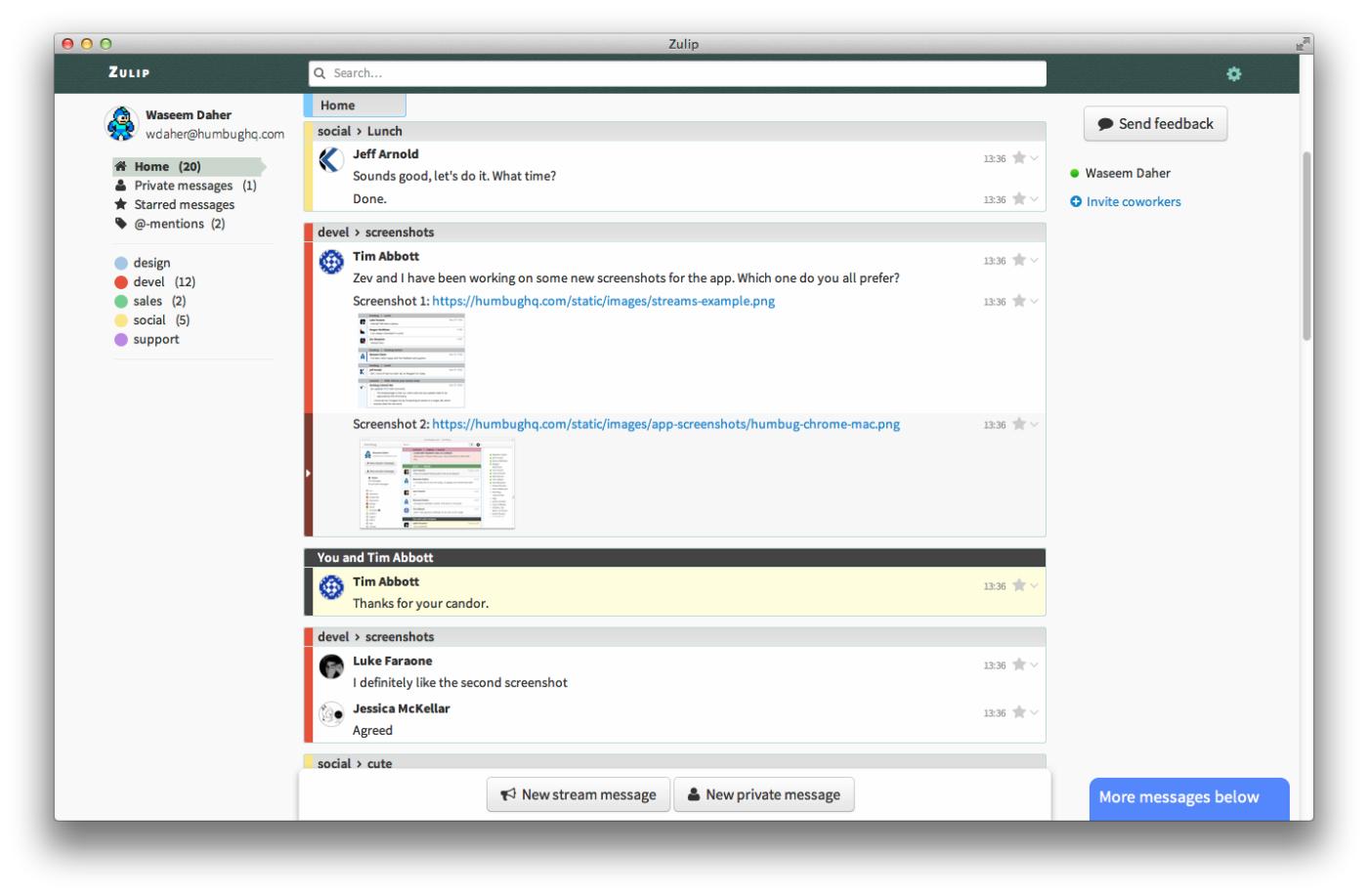This screenshot has width=1368, height=896.
Task: Open humbug-chrome-mac.png link
Action: coord(666,424)
